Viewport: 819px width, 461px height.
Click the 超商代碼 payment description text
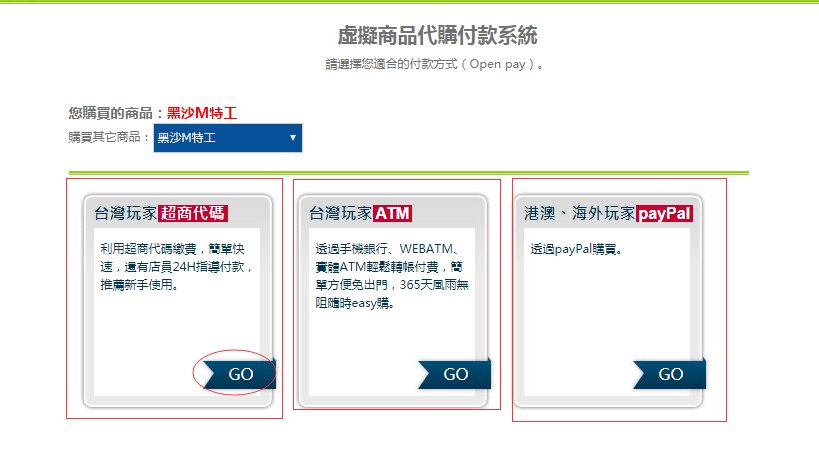click(x=176, y=266)
